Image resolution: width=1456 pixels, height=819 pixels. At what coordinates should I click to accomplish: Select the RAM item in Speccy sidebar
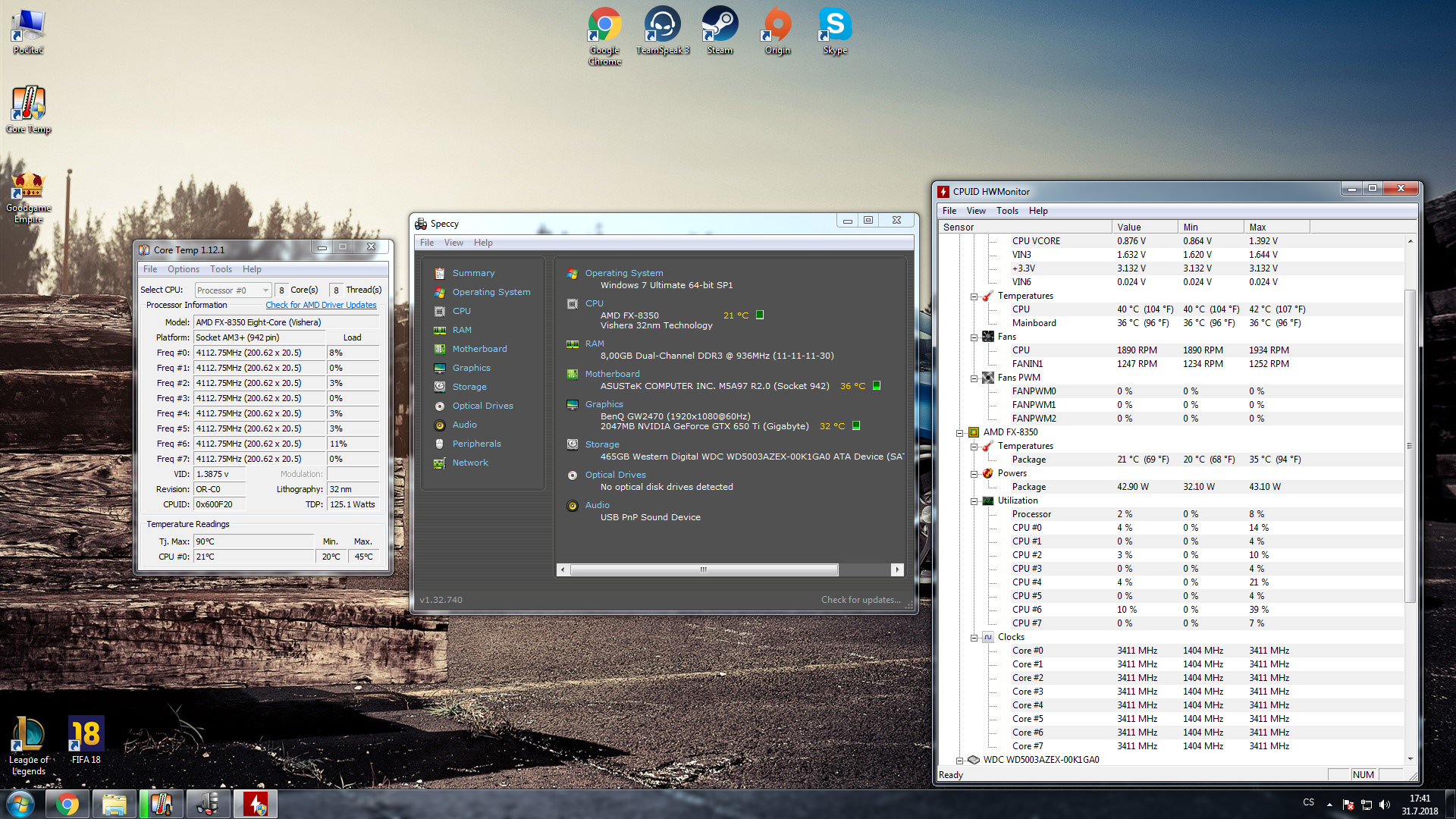click(x=462, y=330)
